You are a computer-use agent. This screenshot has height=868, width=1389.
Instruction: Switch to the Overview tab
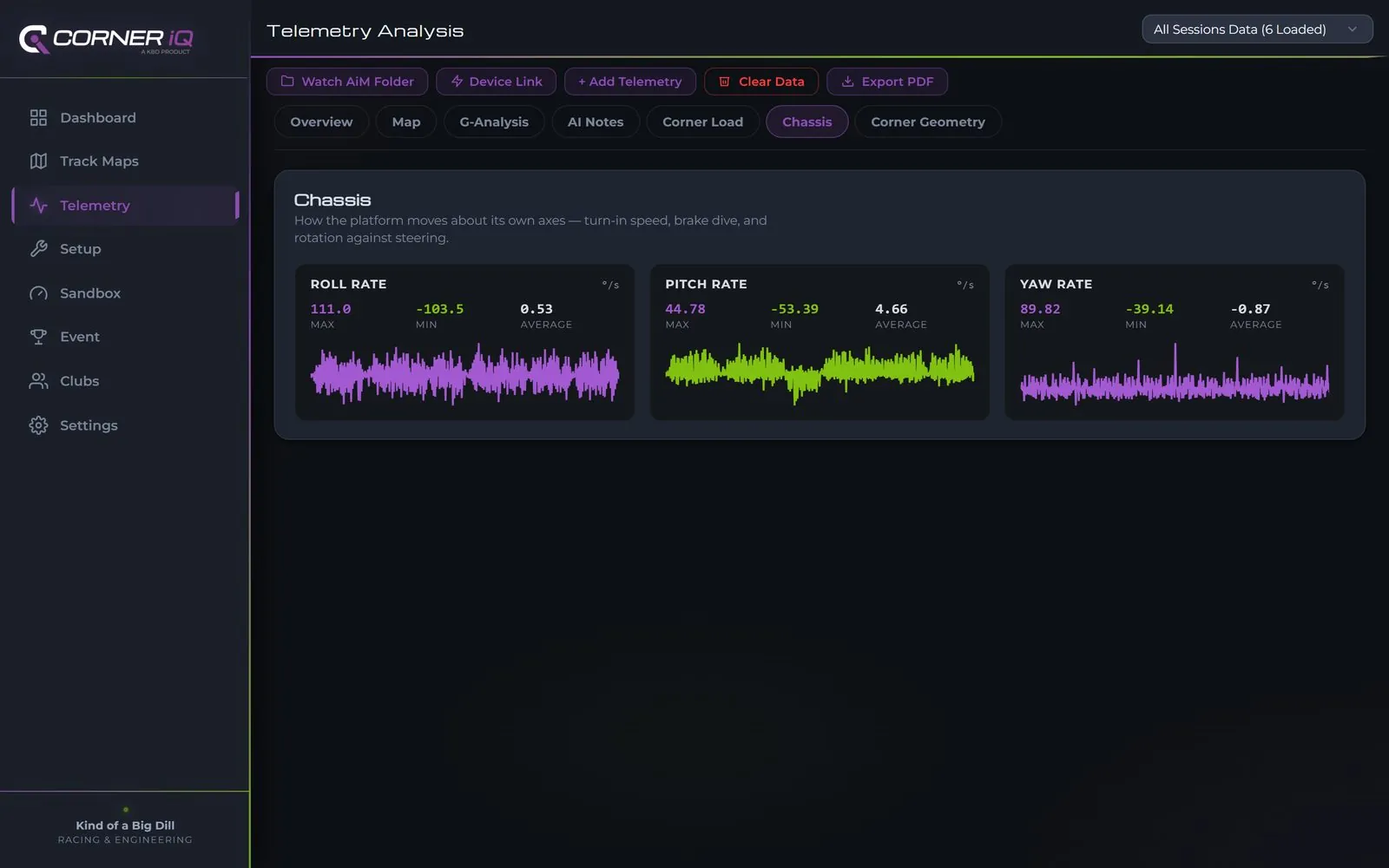[321, 122]
